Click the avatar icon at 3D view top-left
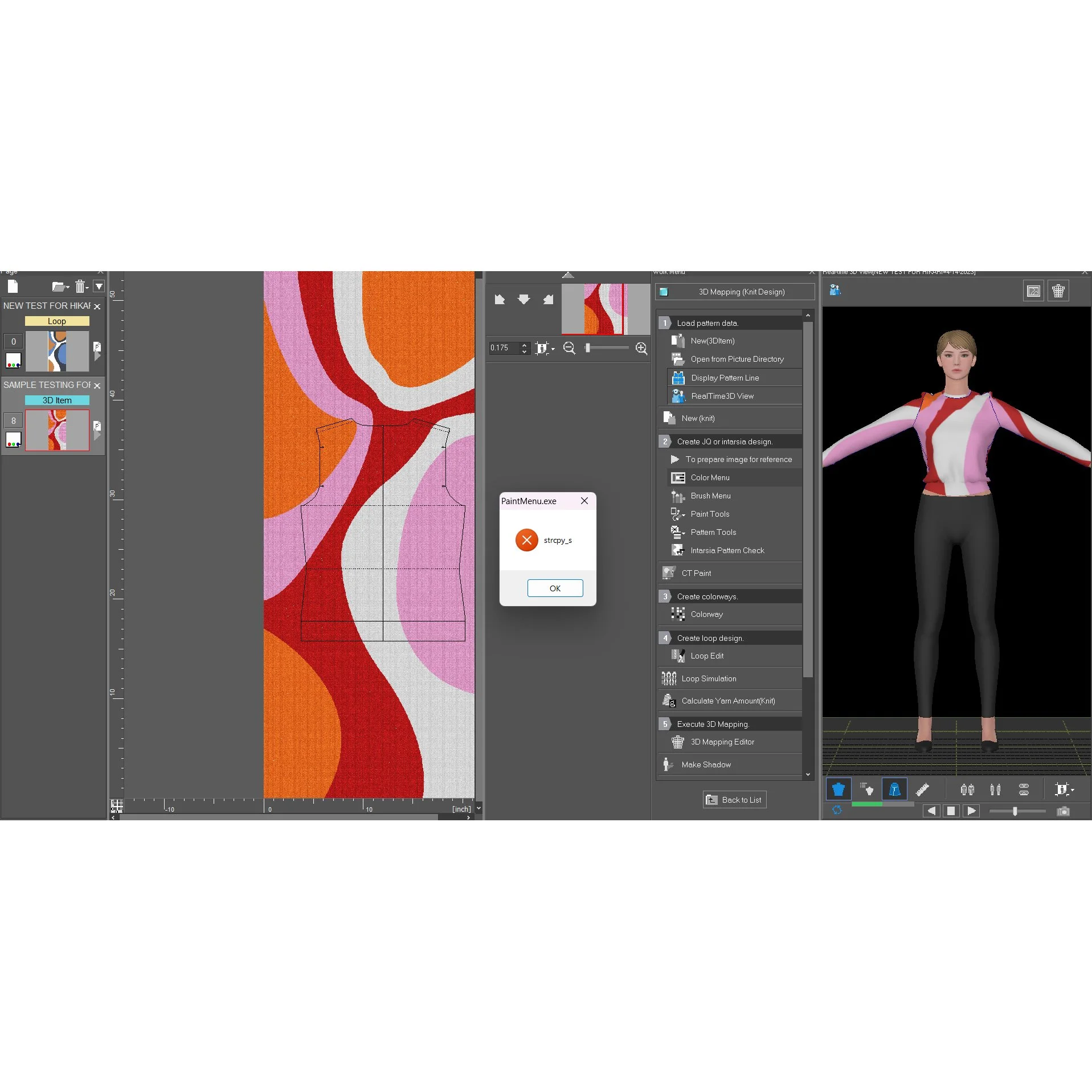This screenshot has width=1092, height=1092. click(835, 291)
